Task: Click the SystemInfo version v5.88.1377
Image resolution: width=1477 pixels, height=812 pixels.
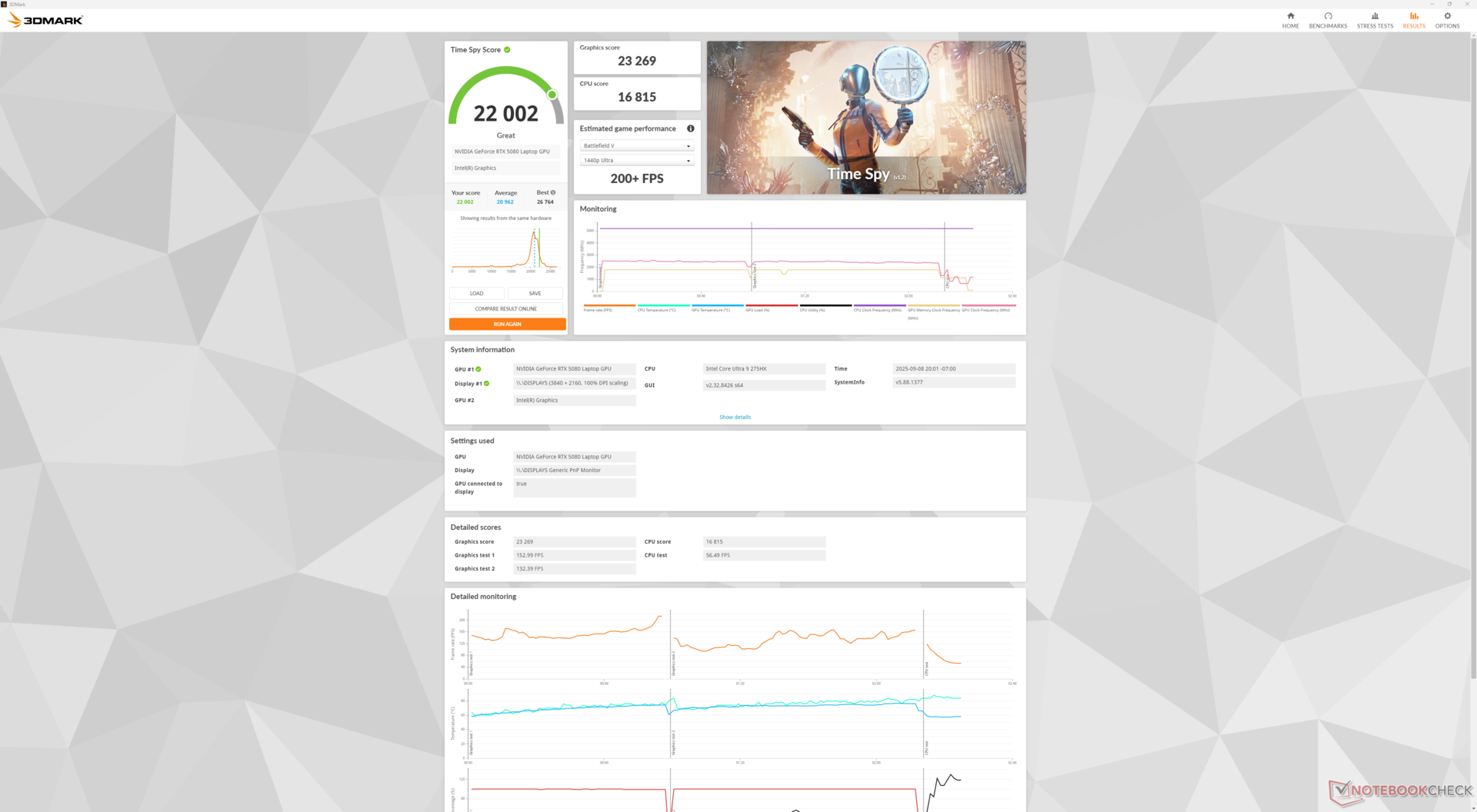Action: (x=954, y=382)
